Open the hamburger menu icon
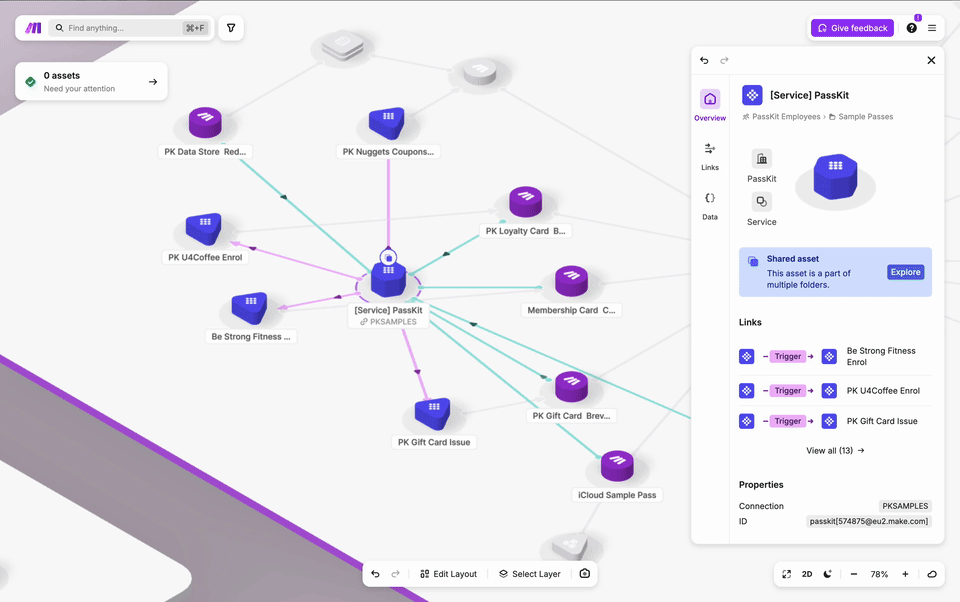This screenshot has width=960, height=602. [x=932, y=28]
